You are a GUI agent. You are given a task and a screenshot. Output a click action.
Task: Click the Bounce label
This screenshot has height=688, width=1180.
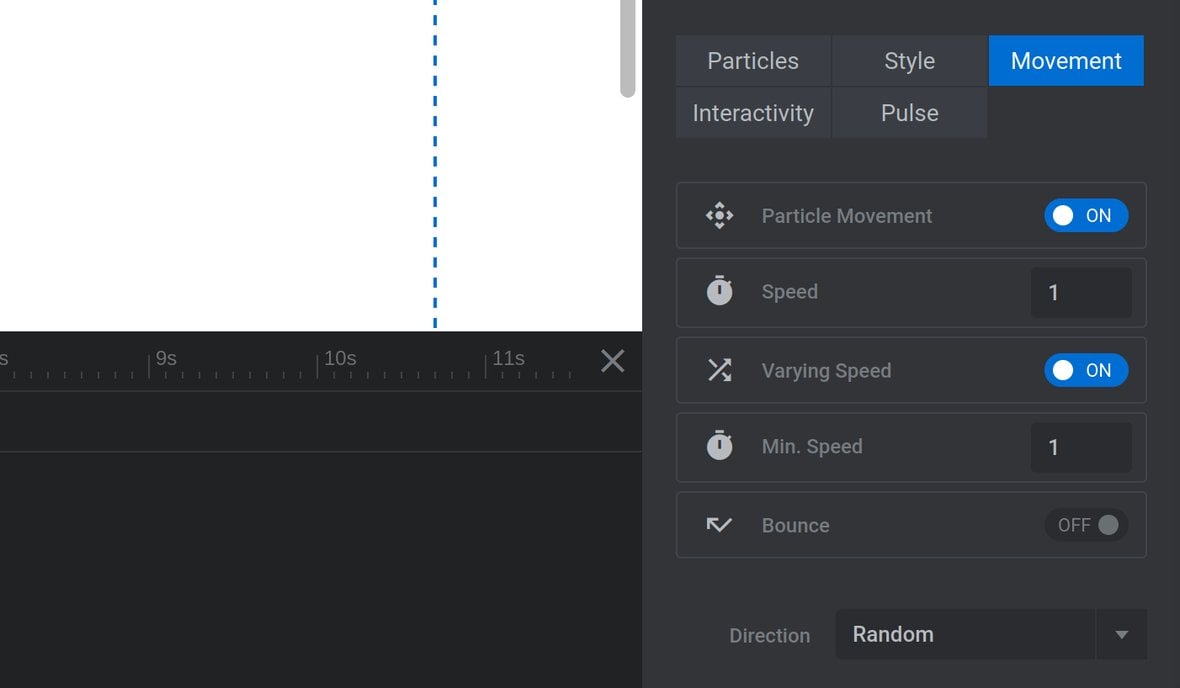tap(795, 525)
